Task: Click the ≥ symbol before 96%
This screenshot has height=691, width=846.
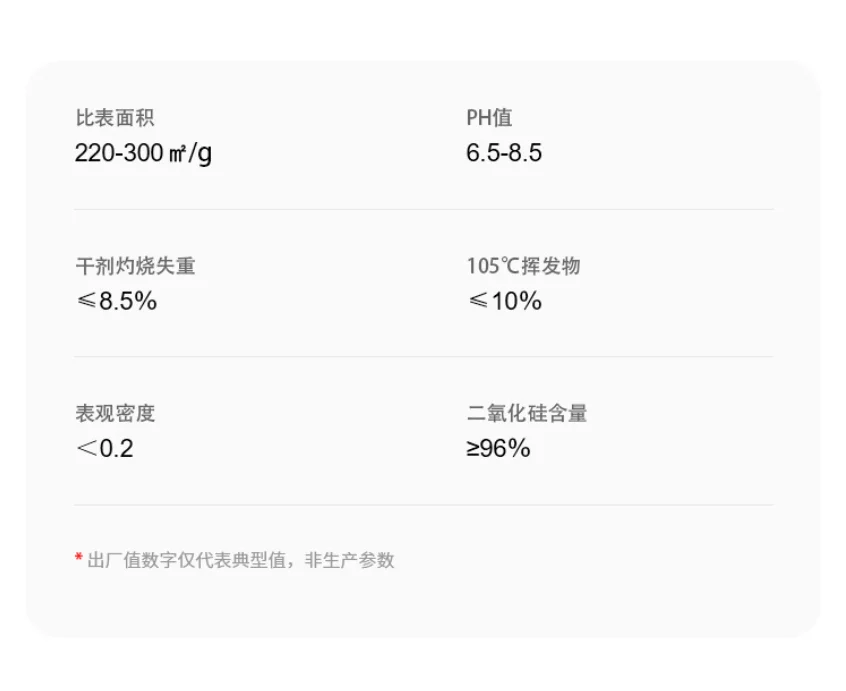Action: (472, 449)
